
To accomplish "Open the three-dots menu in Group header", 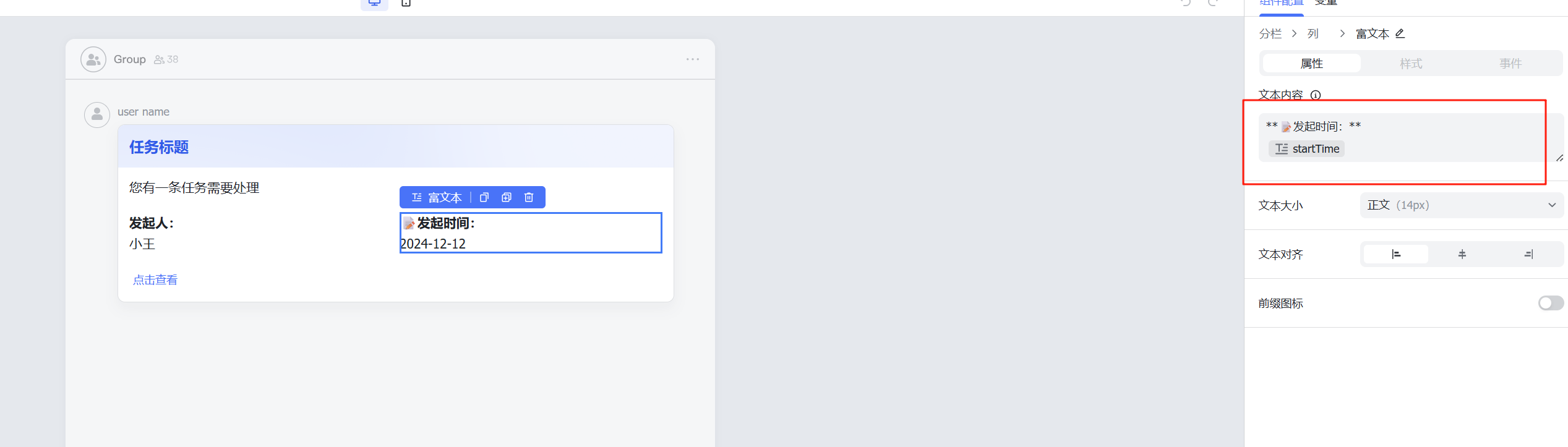I will (693, 59).
